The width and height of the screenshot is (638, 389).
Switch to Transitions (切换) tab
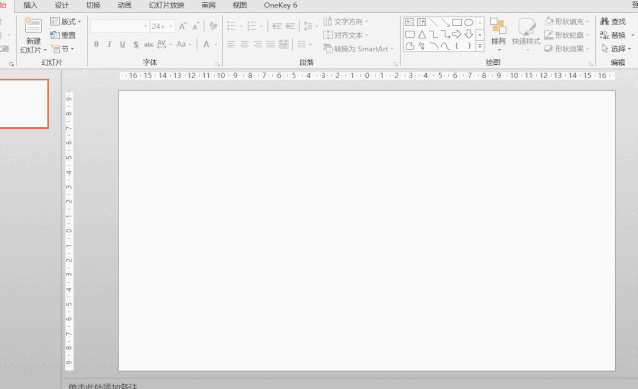pyautogui.click(x=93, y=5)
